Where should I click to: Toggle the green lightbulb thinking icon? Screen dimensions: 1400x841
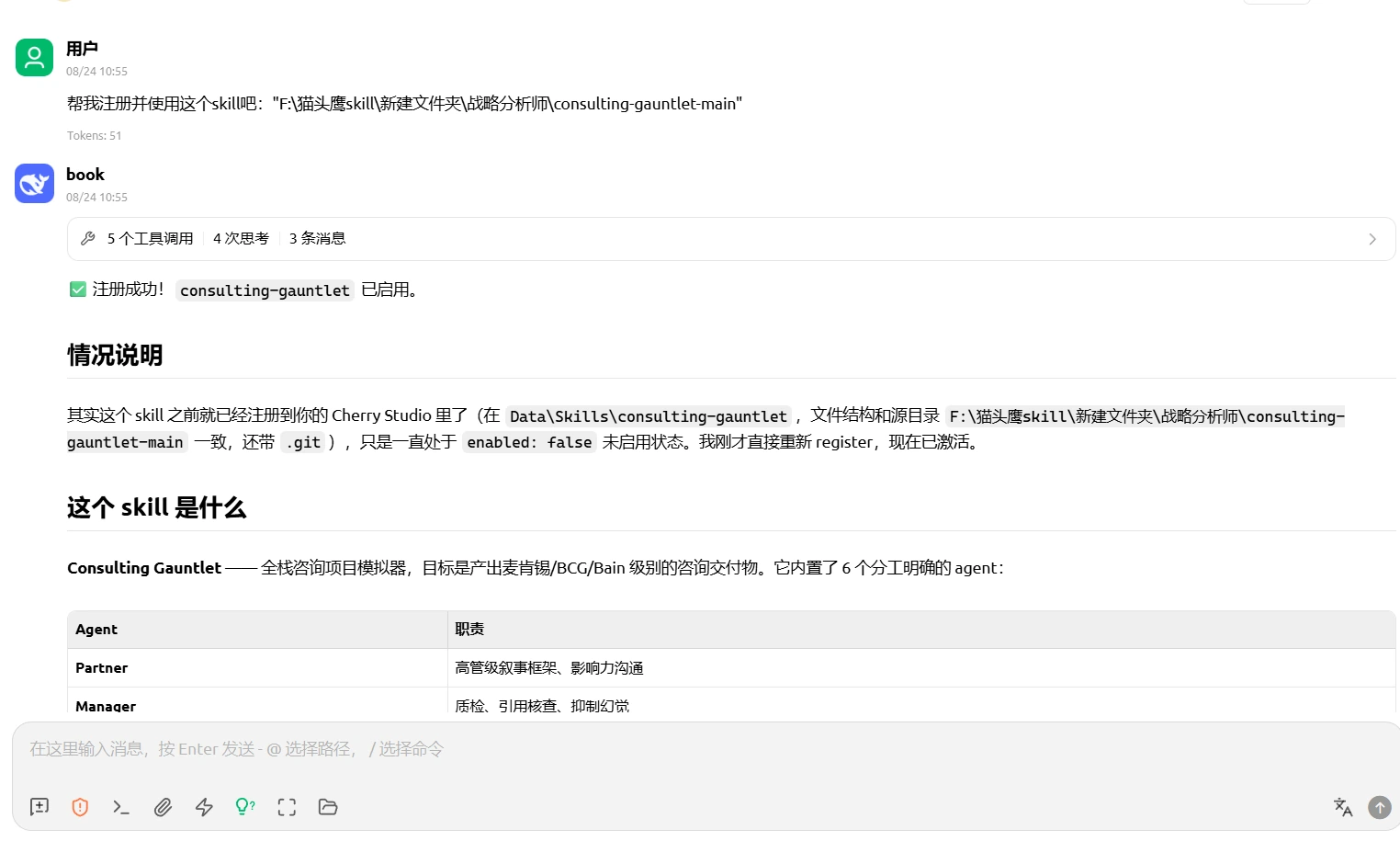245,807
